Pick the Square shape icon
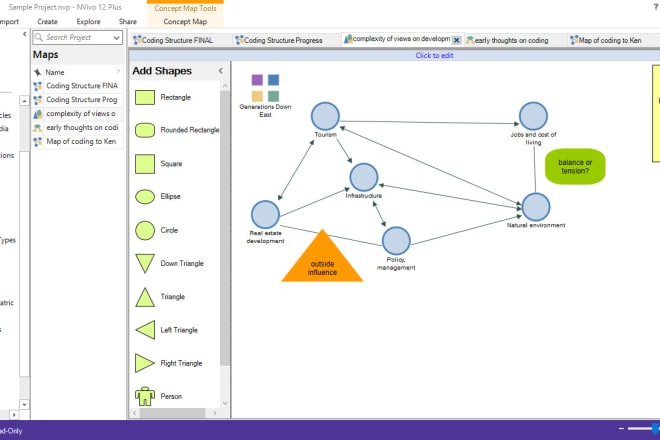The width and height of the screenshot is (660, 440). (145, 164)
